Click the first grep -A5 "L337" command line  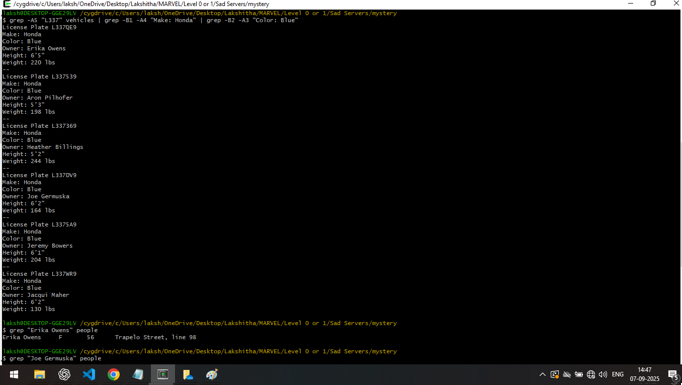click(x=150, y=20)
